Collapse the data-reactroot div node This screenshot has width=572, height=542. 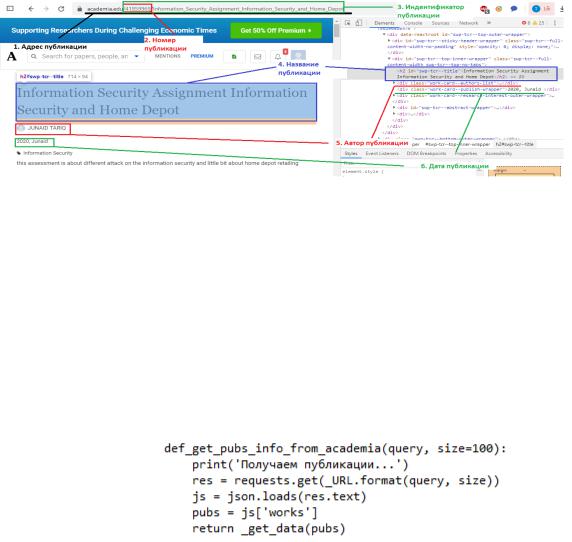(384, 34)
